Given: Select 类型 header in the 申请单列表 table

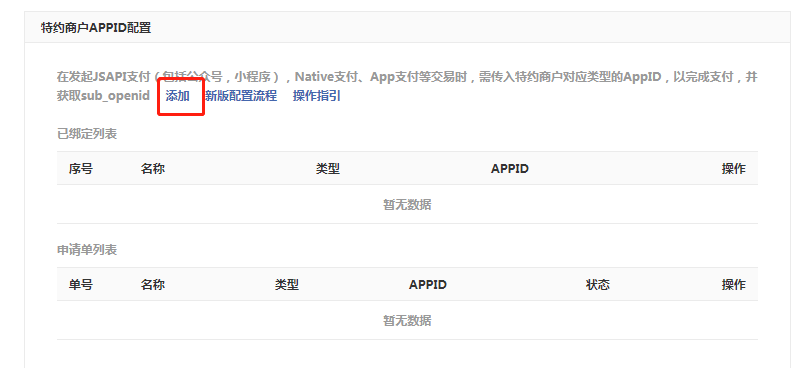Looking at the screenshot, I should [x=287, y=284].
